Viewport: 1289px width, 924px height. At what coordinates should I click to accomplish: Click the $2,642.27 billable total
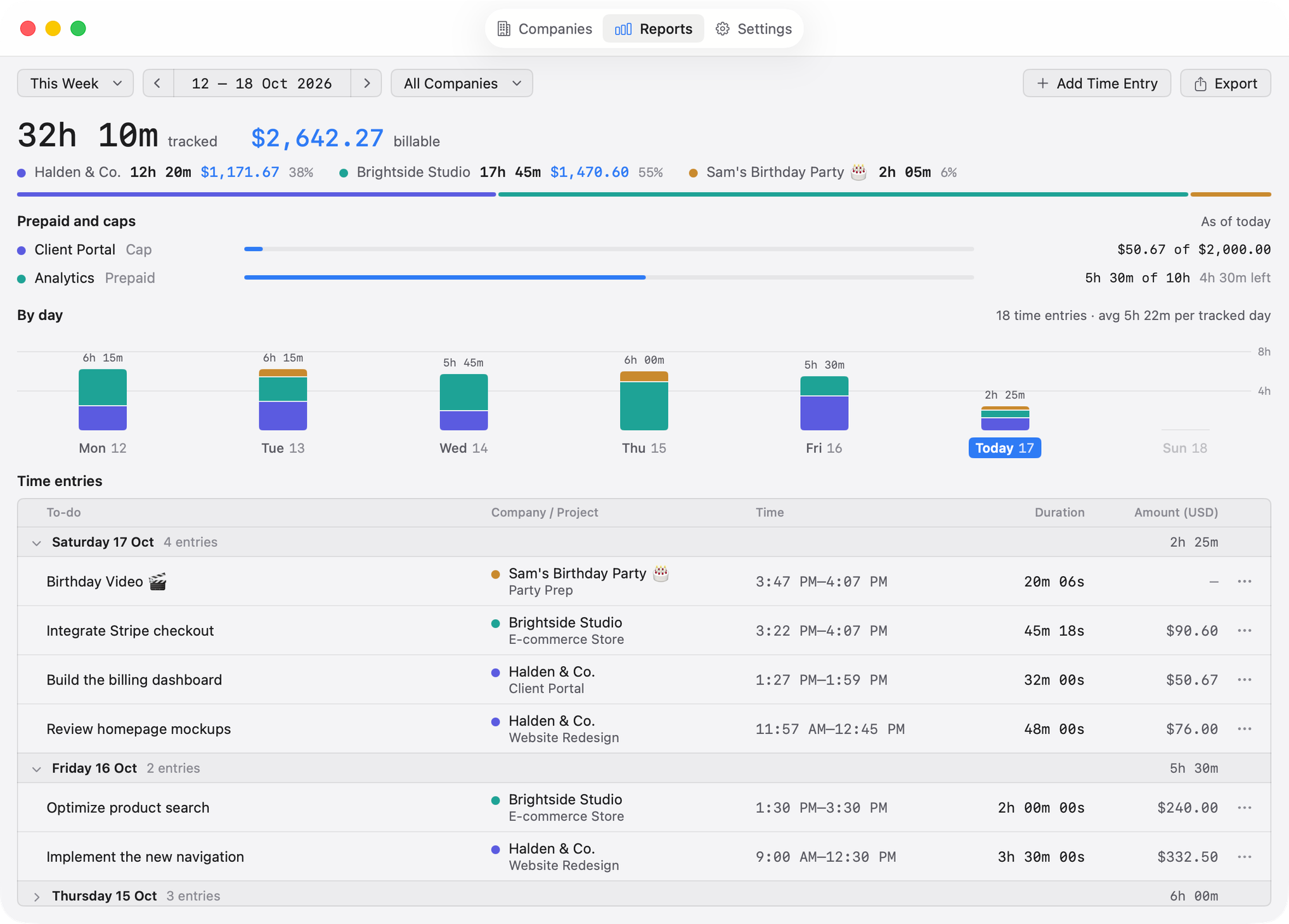pyautogui.click(x=317, y=138)
